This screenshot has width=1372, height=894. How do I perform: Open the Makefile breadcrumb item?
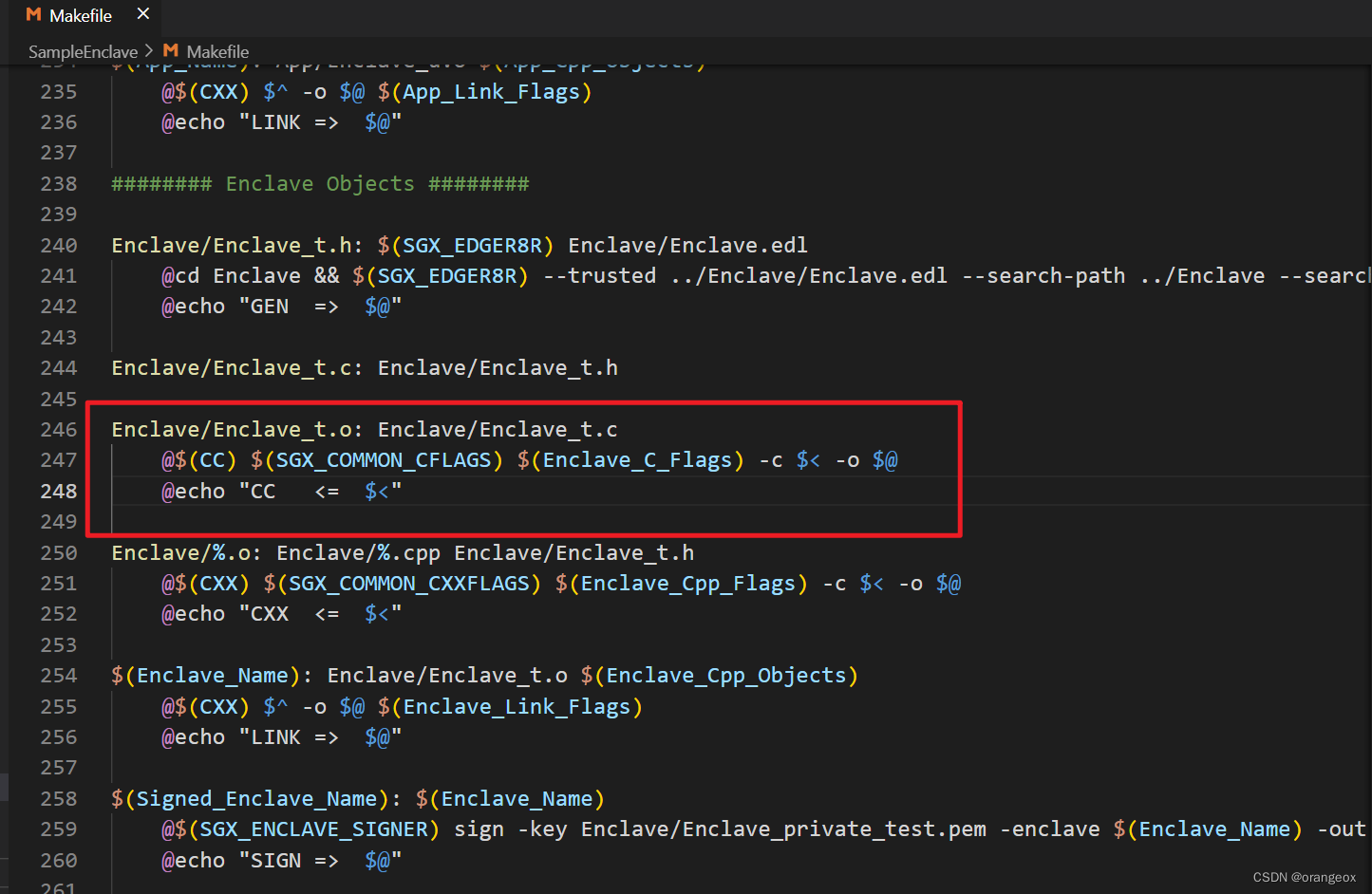(x=217, y=52)
